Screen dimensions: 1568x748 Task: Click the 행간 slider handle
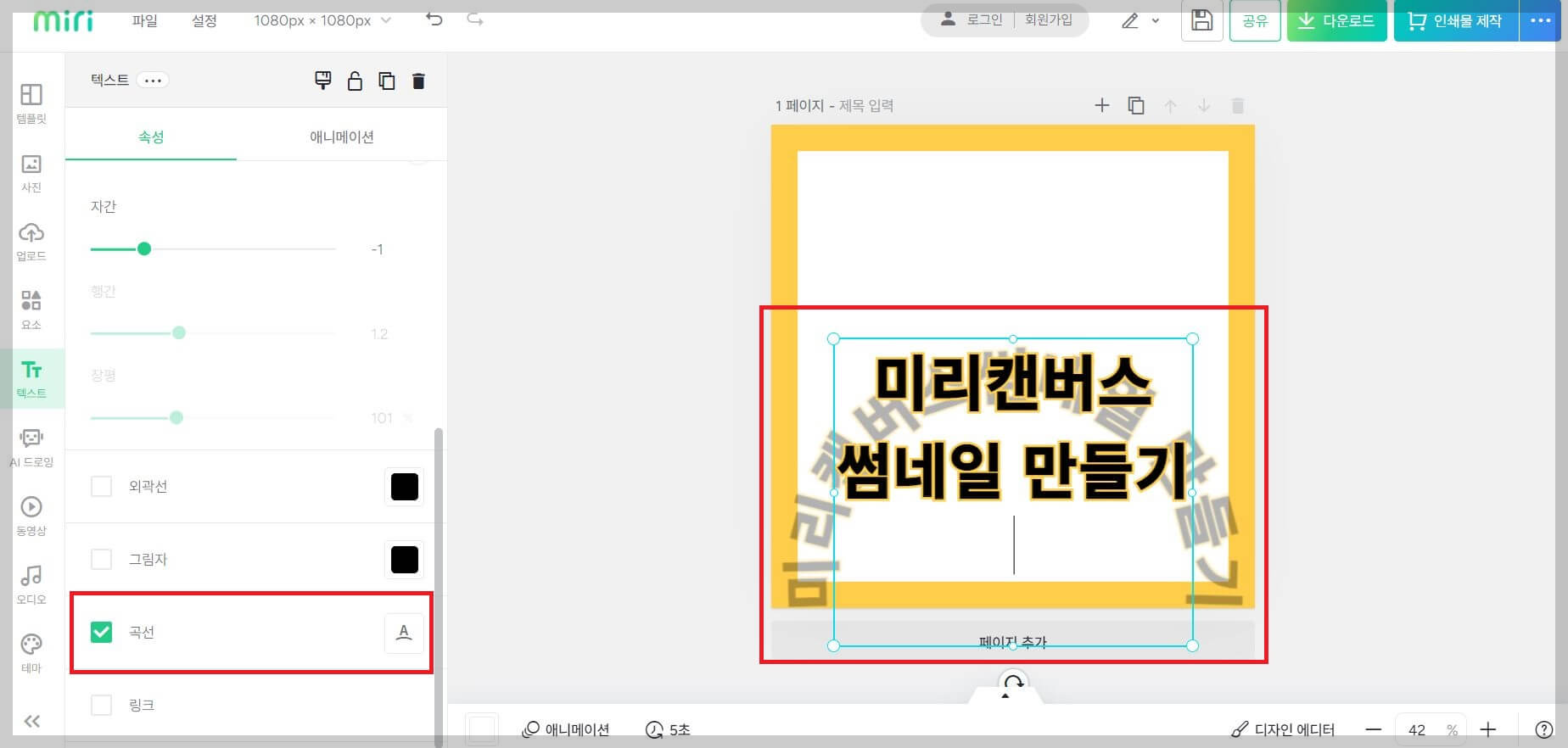(179, 332)
